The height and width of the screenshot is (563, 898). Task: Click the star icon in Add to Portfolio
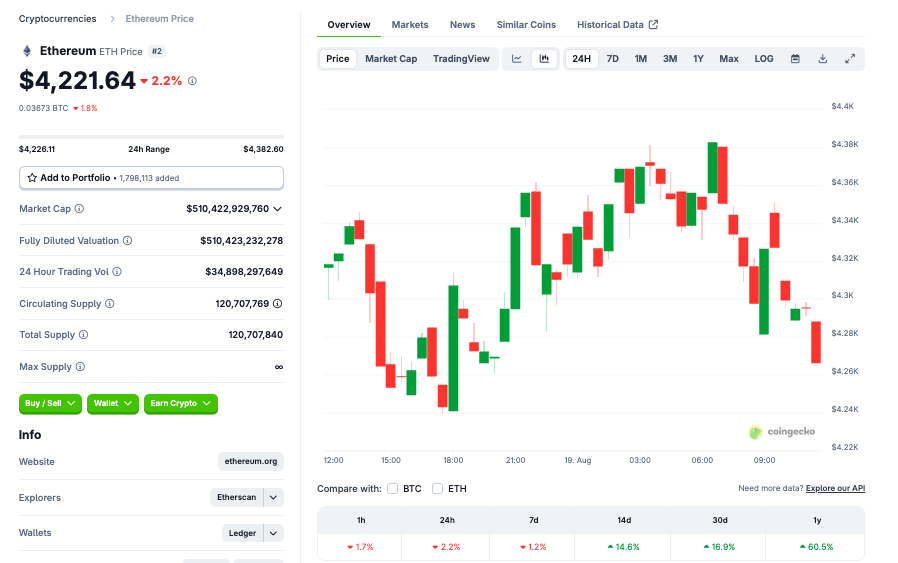tap(32, 178)
